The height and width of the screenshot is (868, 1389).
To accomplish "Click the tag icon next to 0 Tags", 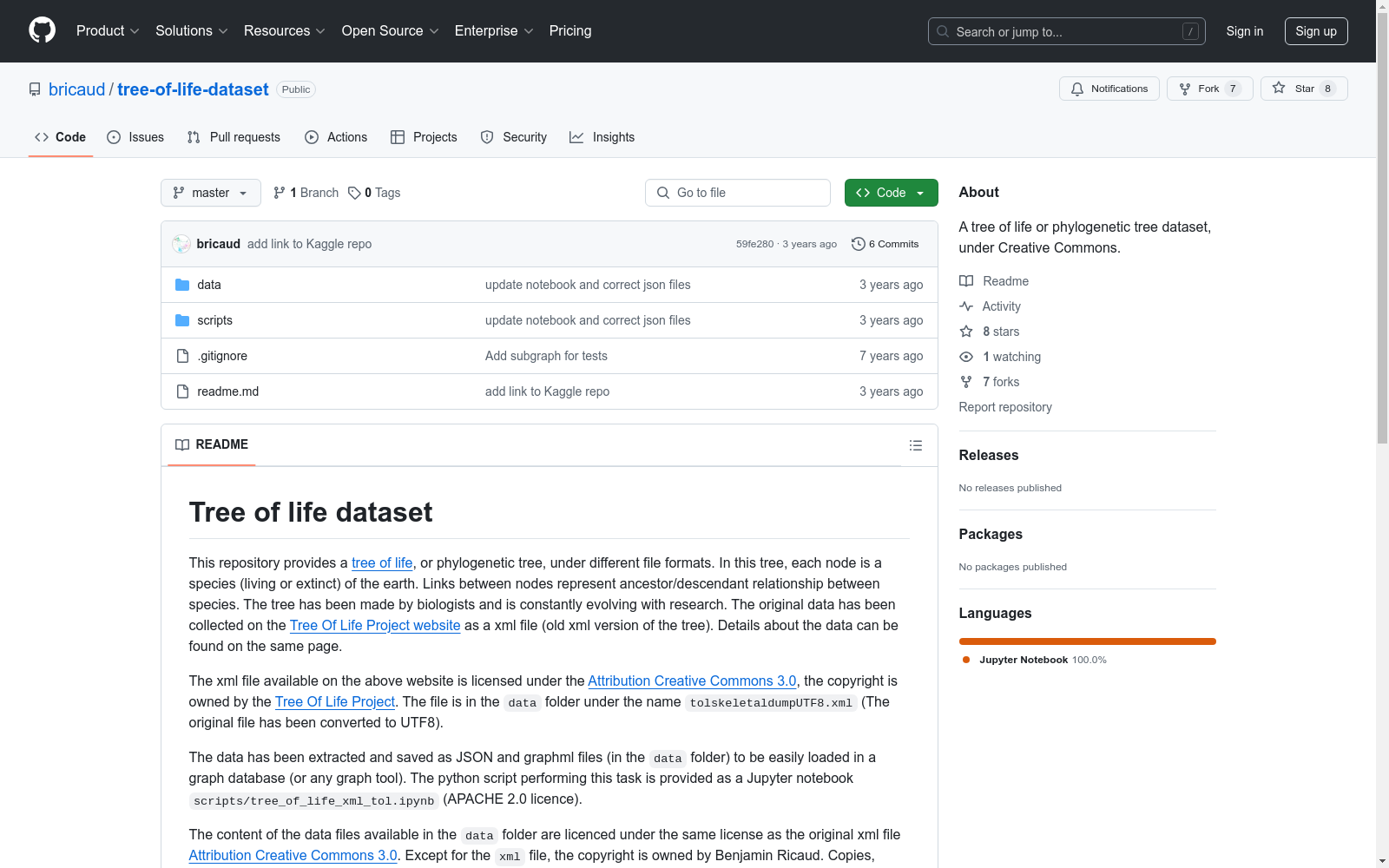I will (x=354, y=193).
